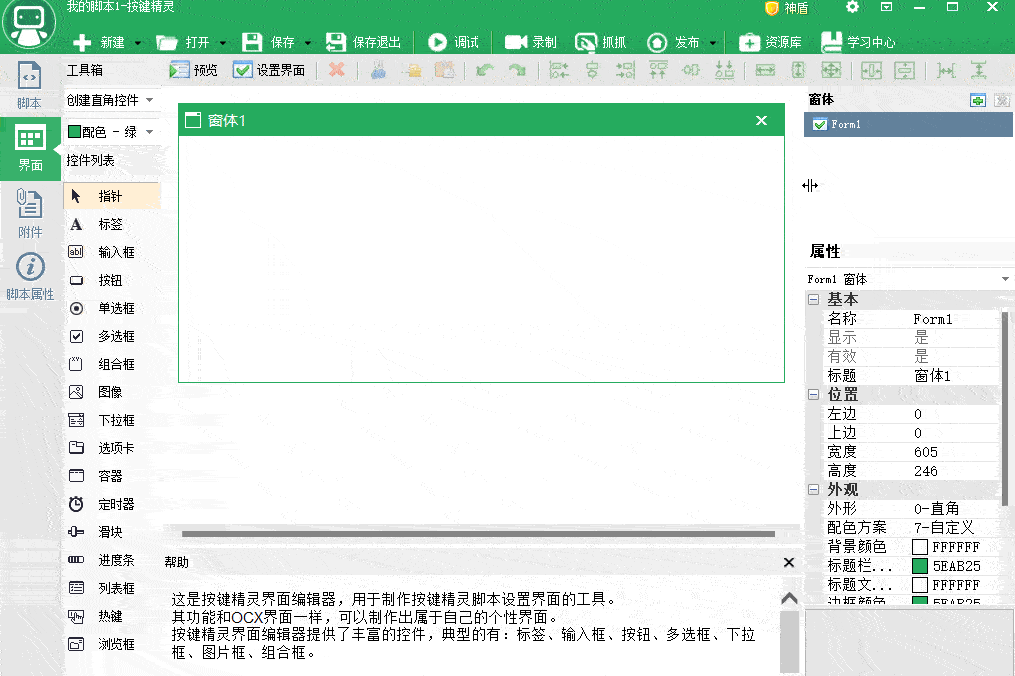Image resolution: width=1015 pixels, height=676 pixels.
Task: Choose the 列表框 list box control
Action: [111, 588]
